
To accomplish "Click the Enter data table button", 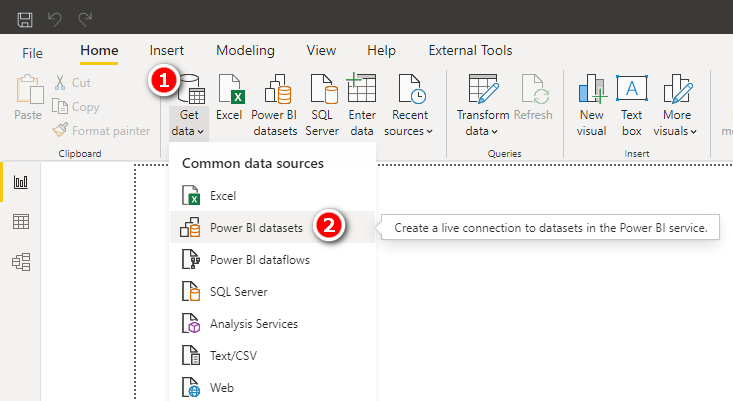I will pyautogui.click(x=362, y=106).
